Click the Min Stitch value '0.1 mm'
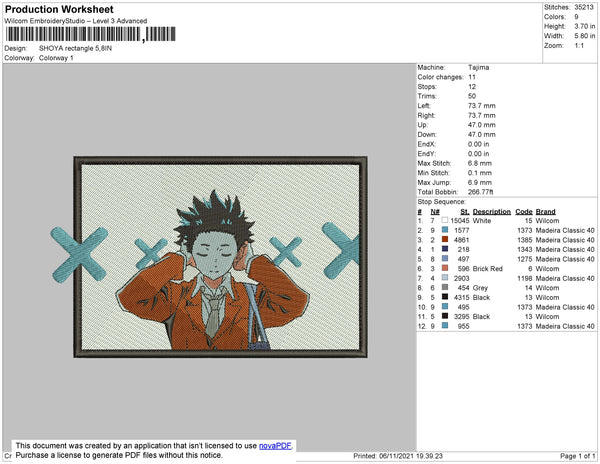This screenshot has width=600, height=464. pos(479,173)
